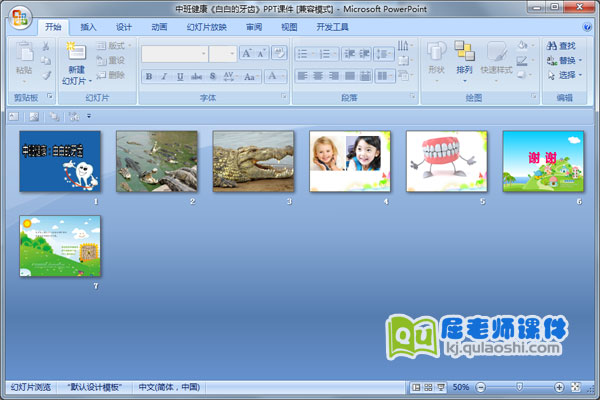Click numbered list icon

[327, 54]
